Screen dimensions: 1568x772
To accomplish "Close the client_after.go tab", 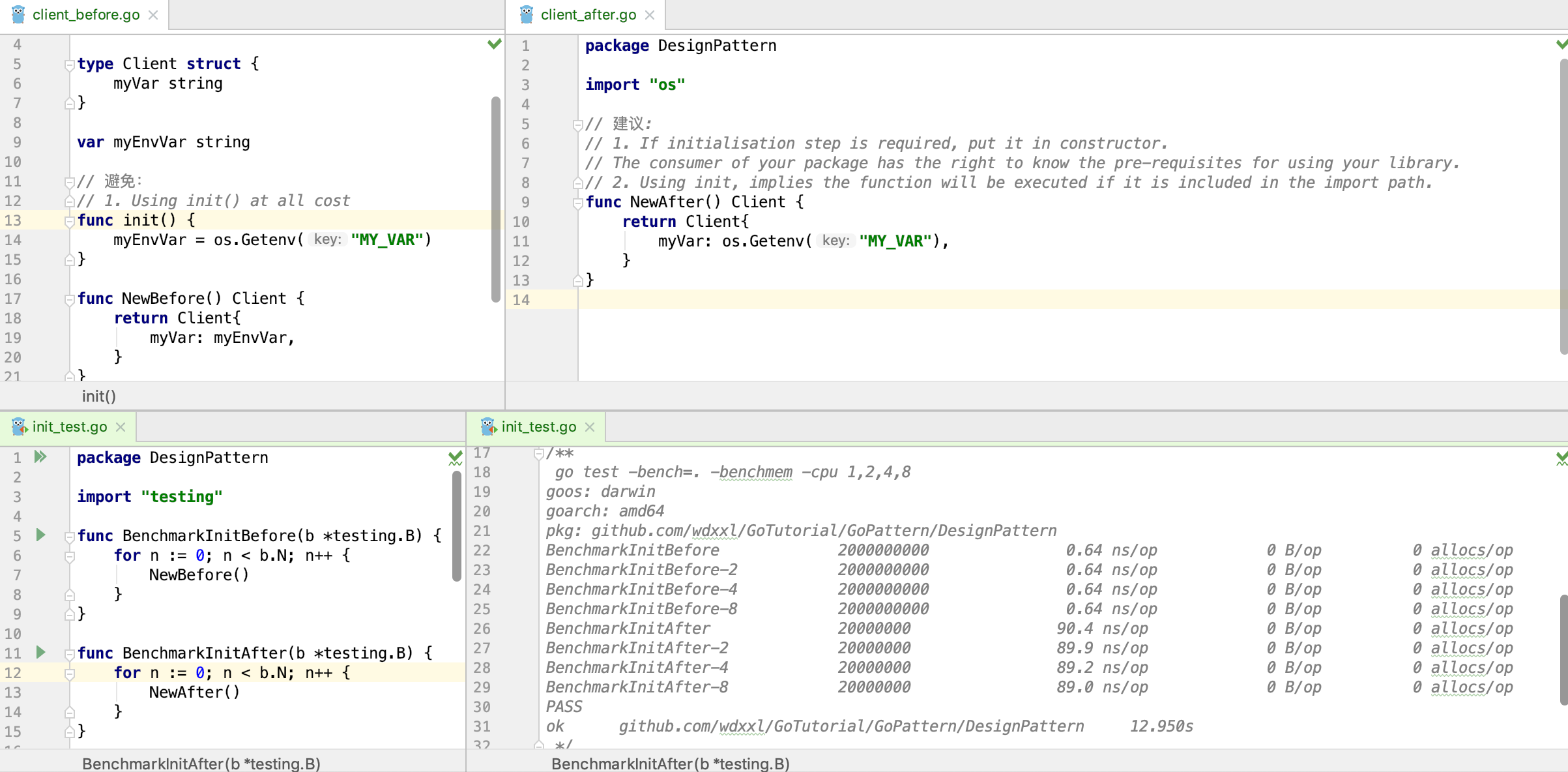I will tap(650, 15).
